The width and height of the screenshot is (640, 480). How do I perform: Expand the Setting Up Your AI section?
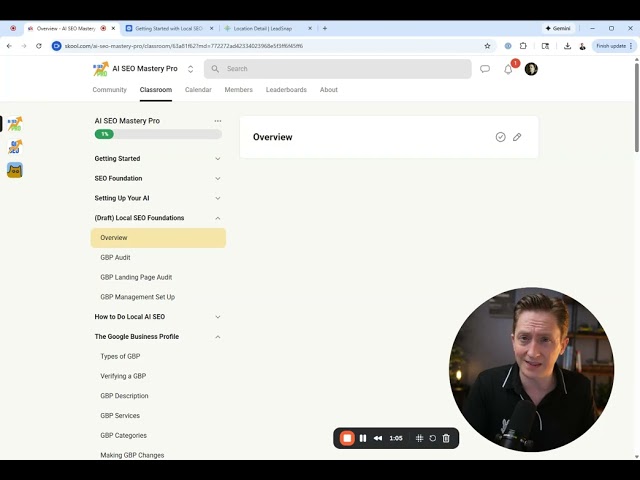pos(158,198)
